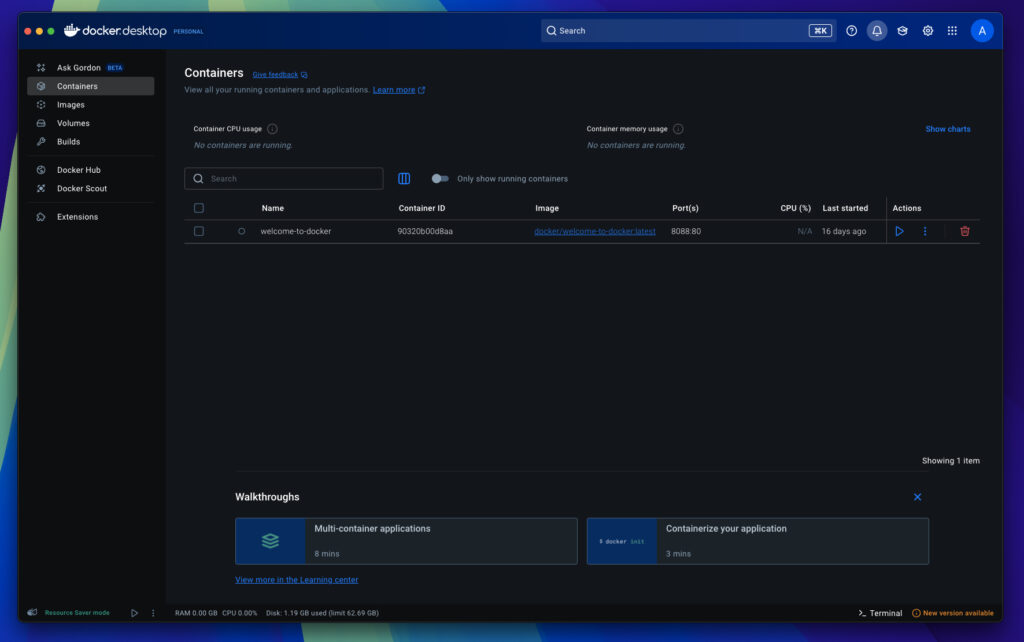
Task: Open the status bar three-dot engine menu
Action: 153,613
